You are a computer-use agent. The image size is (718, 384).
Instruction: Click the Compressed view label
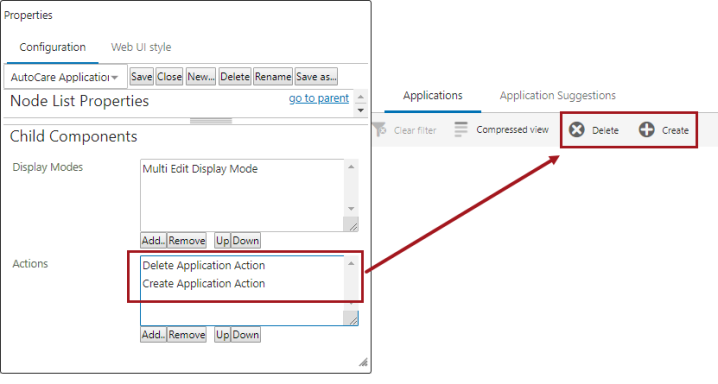coord(512,130)
